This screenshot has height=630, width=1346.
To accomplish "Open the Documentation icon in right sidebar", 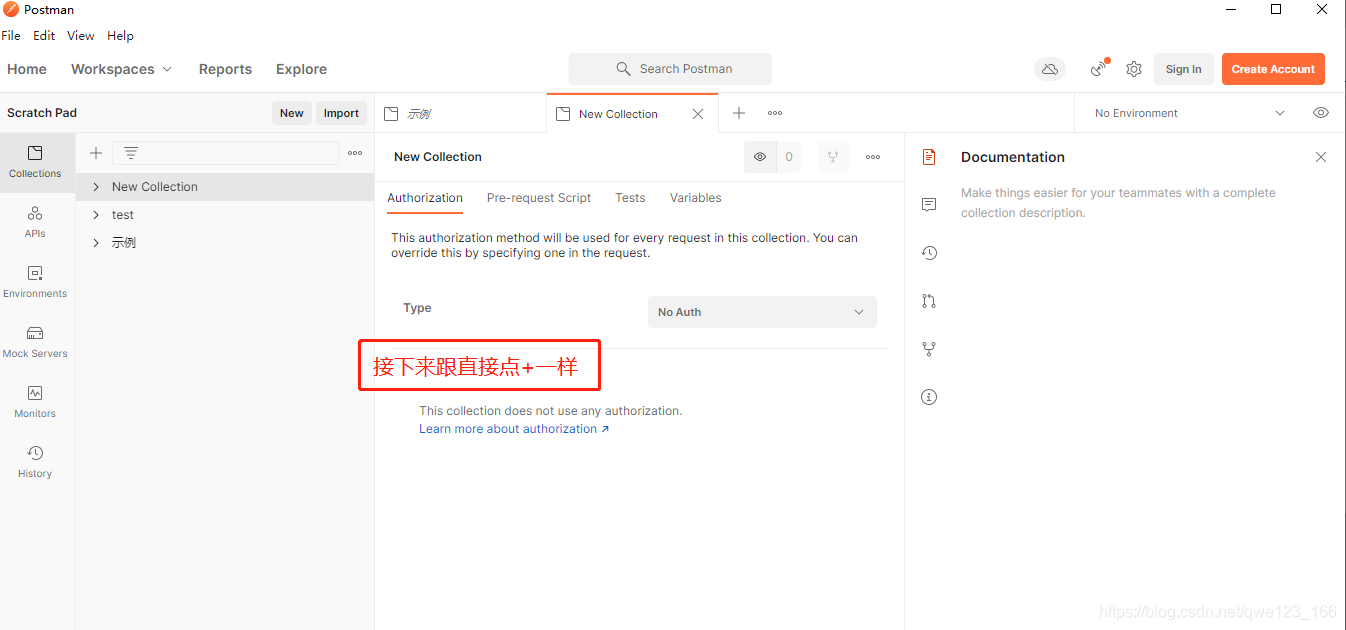I will 929,157.
